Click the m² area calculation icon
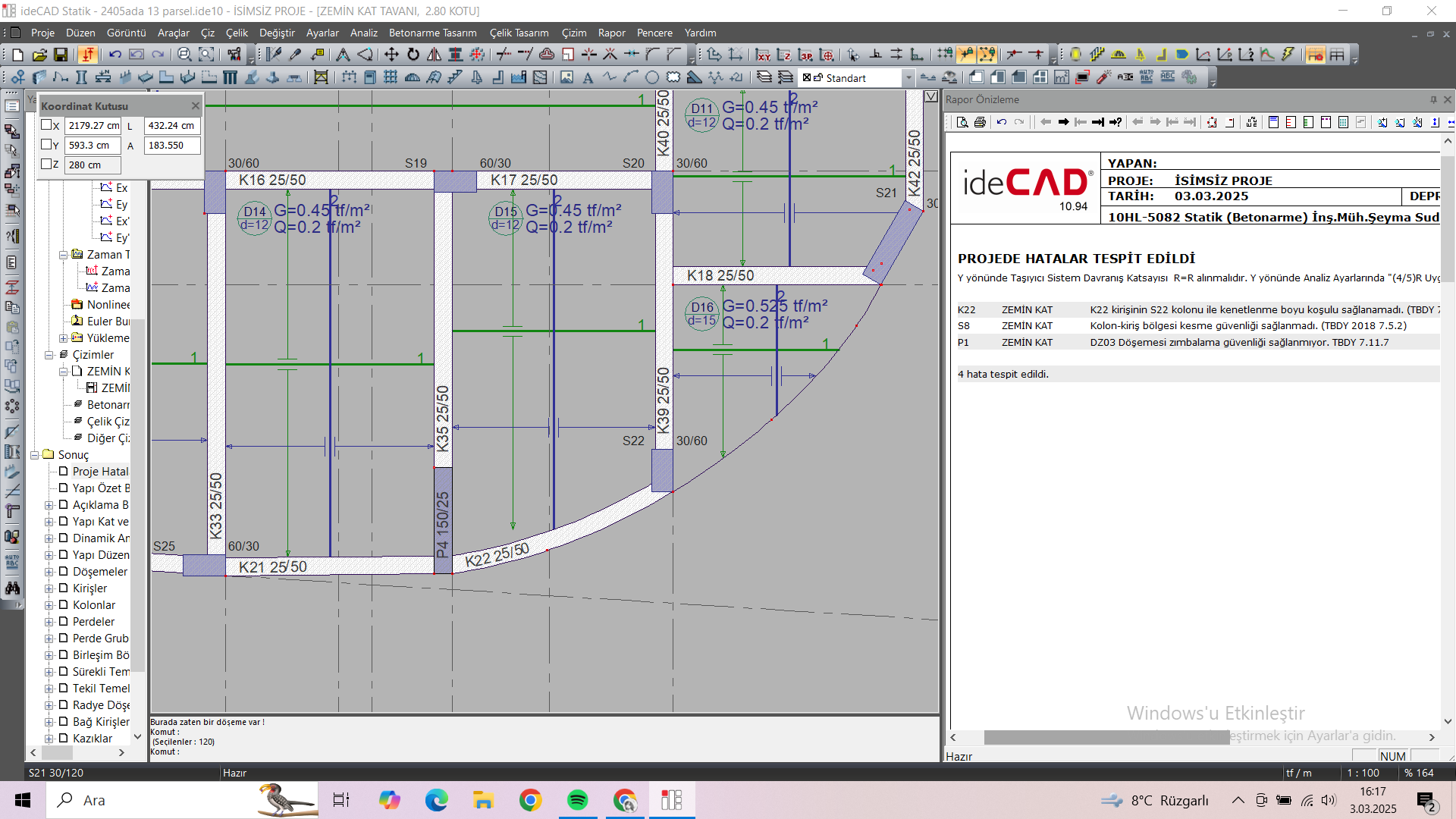Viewport: 1456px width, 819px height. coord(1062,77)
